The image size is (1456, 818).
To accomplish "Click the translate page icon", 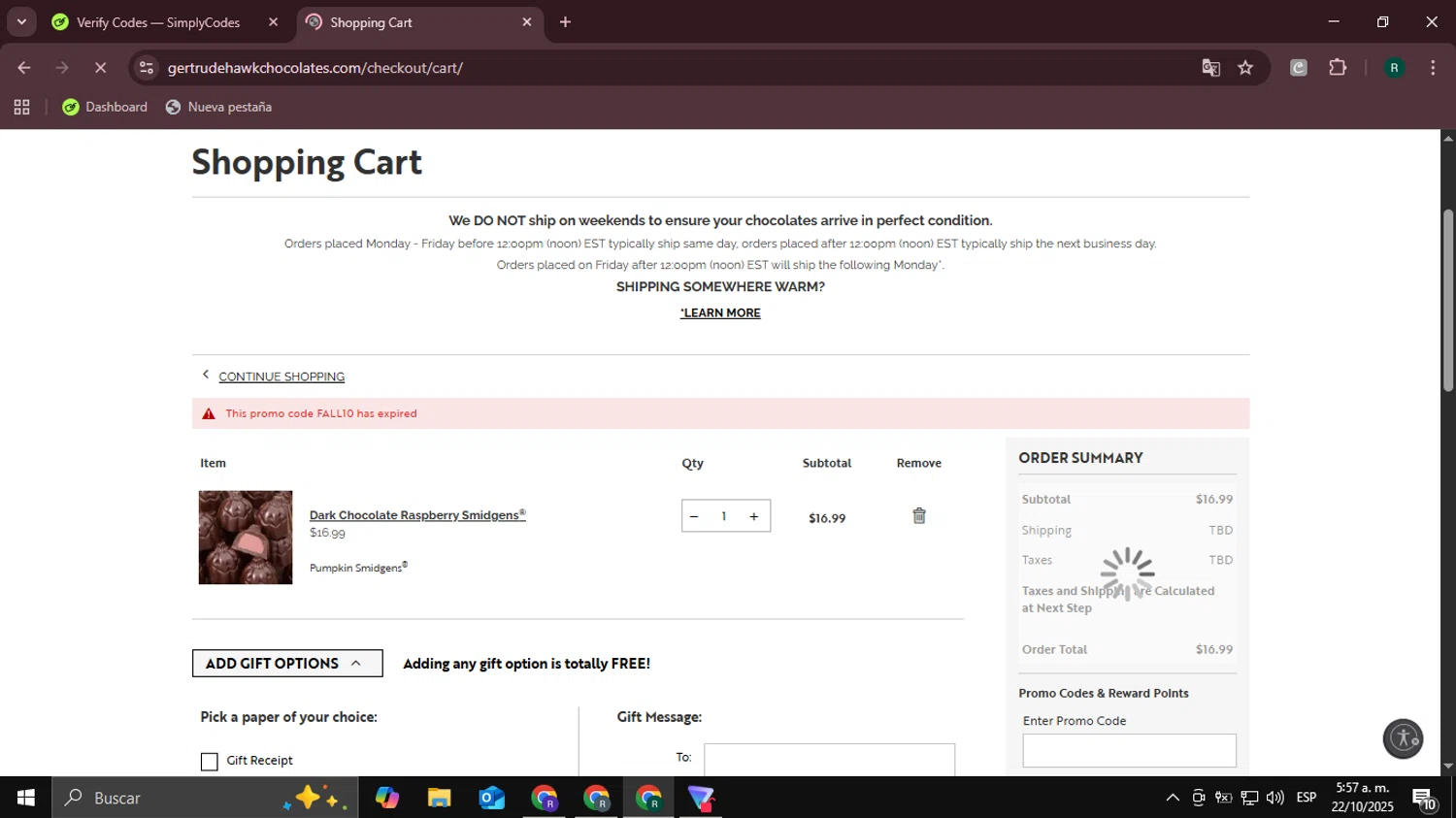I will [1210, 68].
